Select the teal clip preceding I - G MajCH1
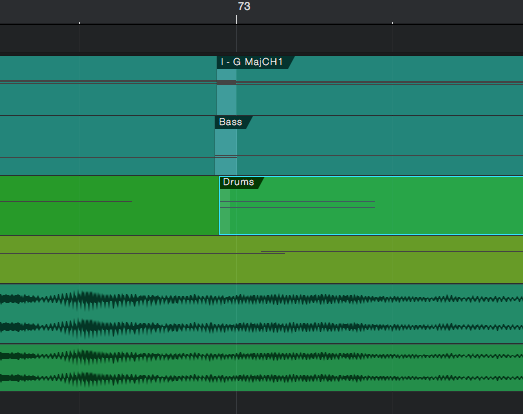Viewport: 523px width, 414px height. (x=108, y=86)
